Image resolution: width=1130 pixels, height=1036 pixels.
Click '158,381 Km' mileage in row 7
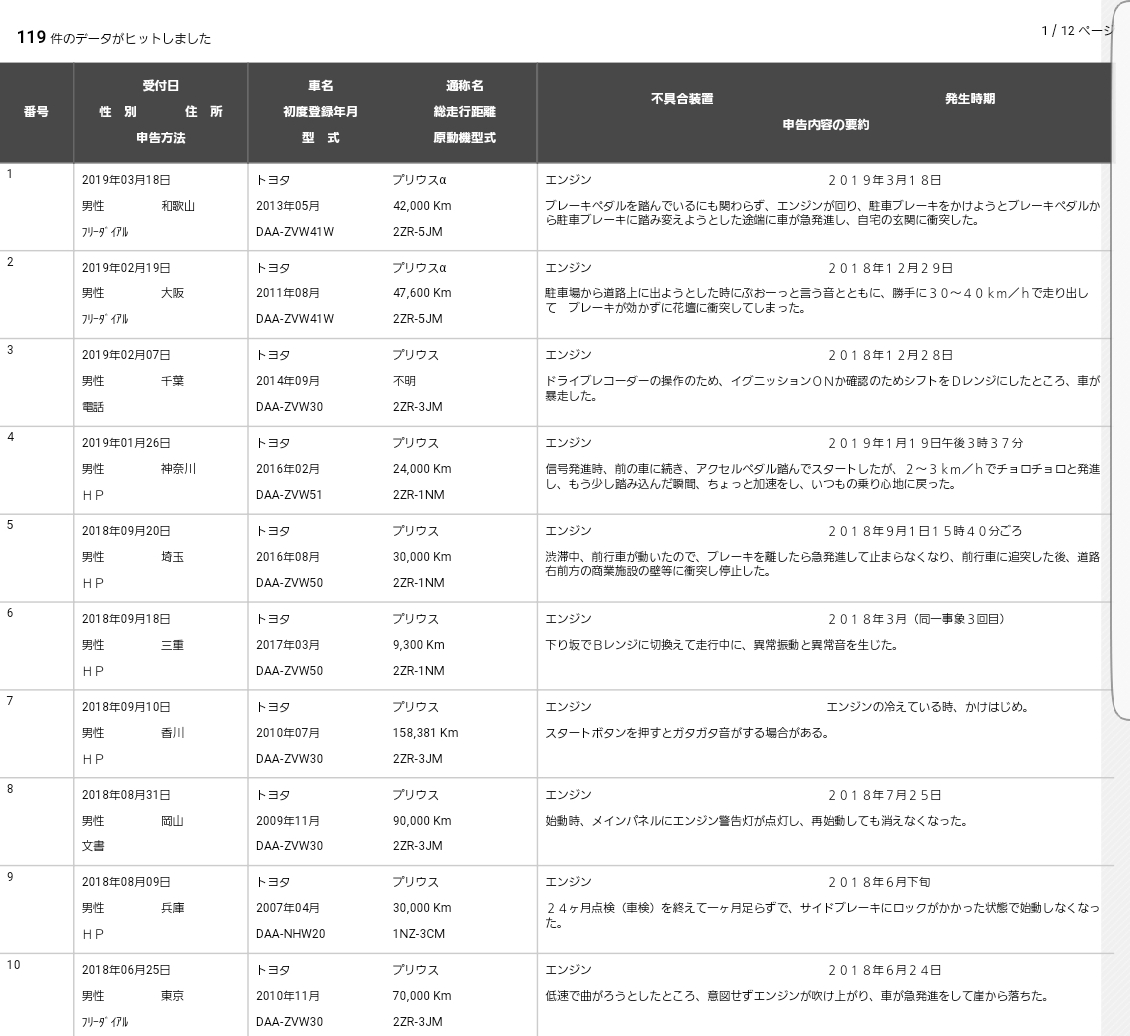pyautogui.click(x=425, y=733)
